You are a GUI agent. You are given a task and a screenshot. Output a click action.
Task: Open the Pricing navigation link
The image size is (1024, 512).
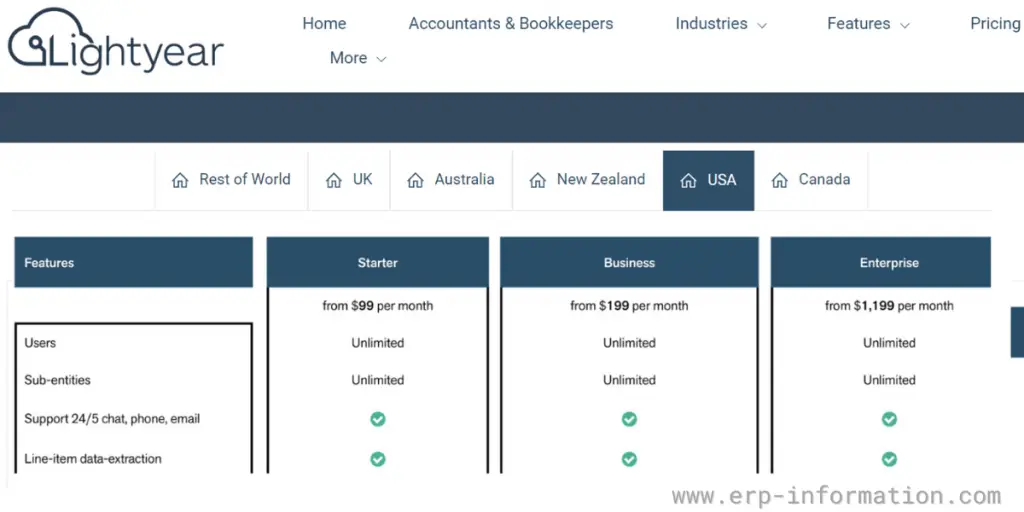click(995, 24)
